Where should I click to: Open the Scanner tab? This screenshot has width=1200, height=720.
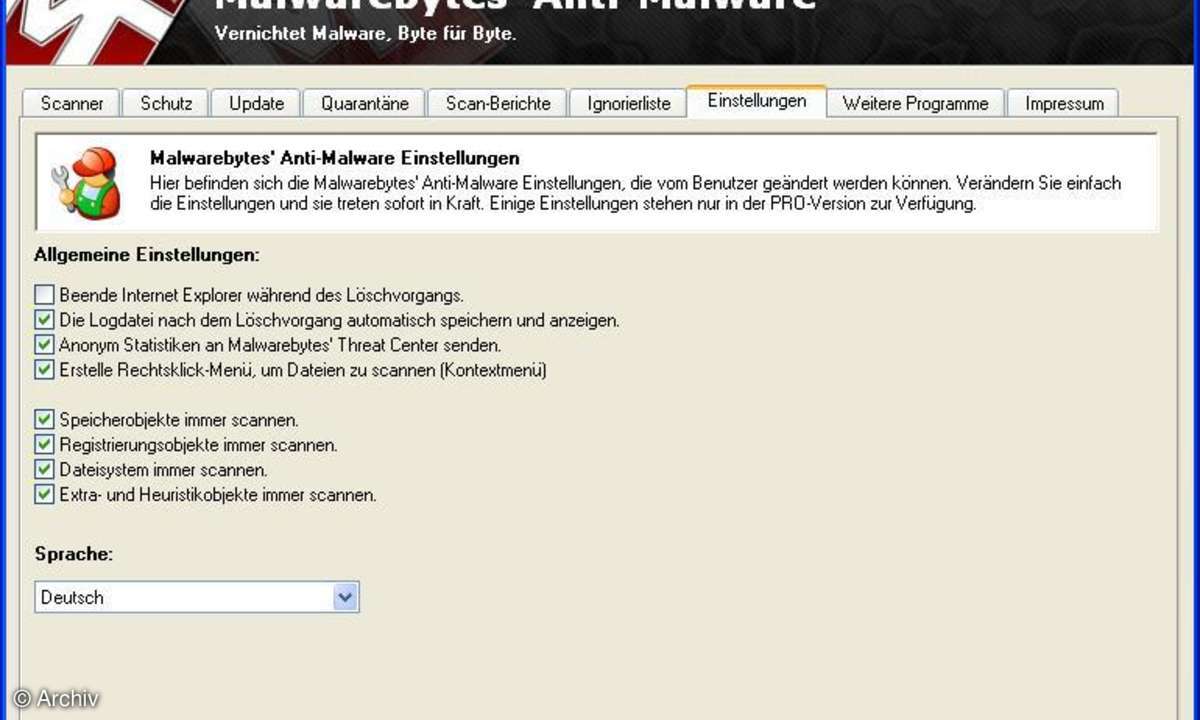[72, 103]
